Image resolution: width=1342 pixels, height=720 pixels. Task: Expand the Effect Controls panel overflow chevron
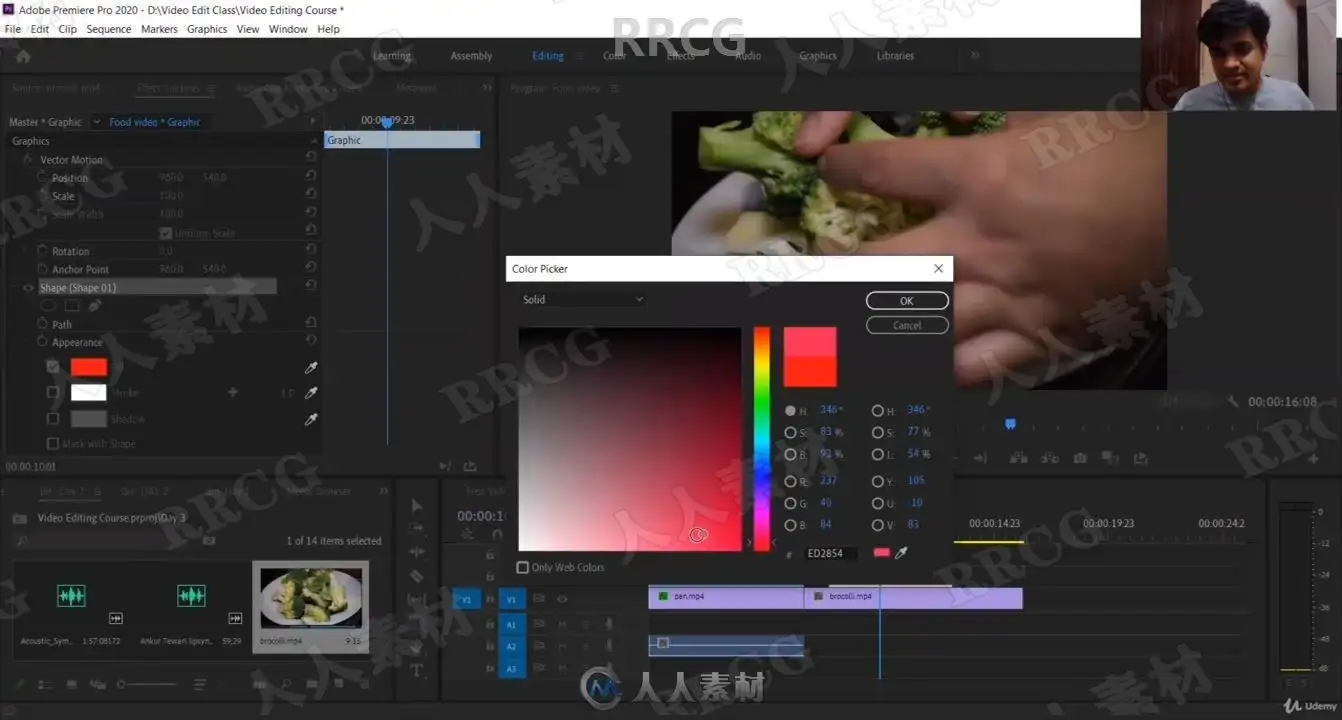click(487, 88)
